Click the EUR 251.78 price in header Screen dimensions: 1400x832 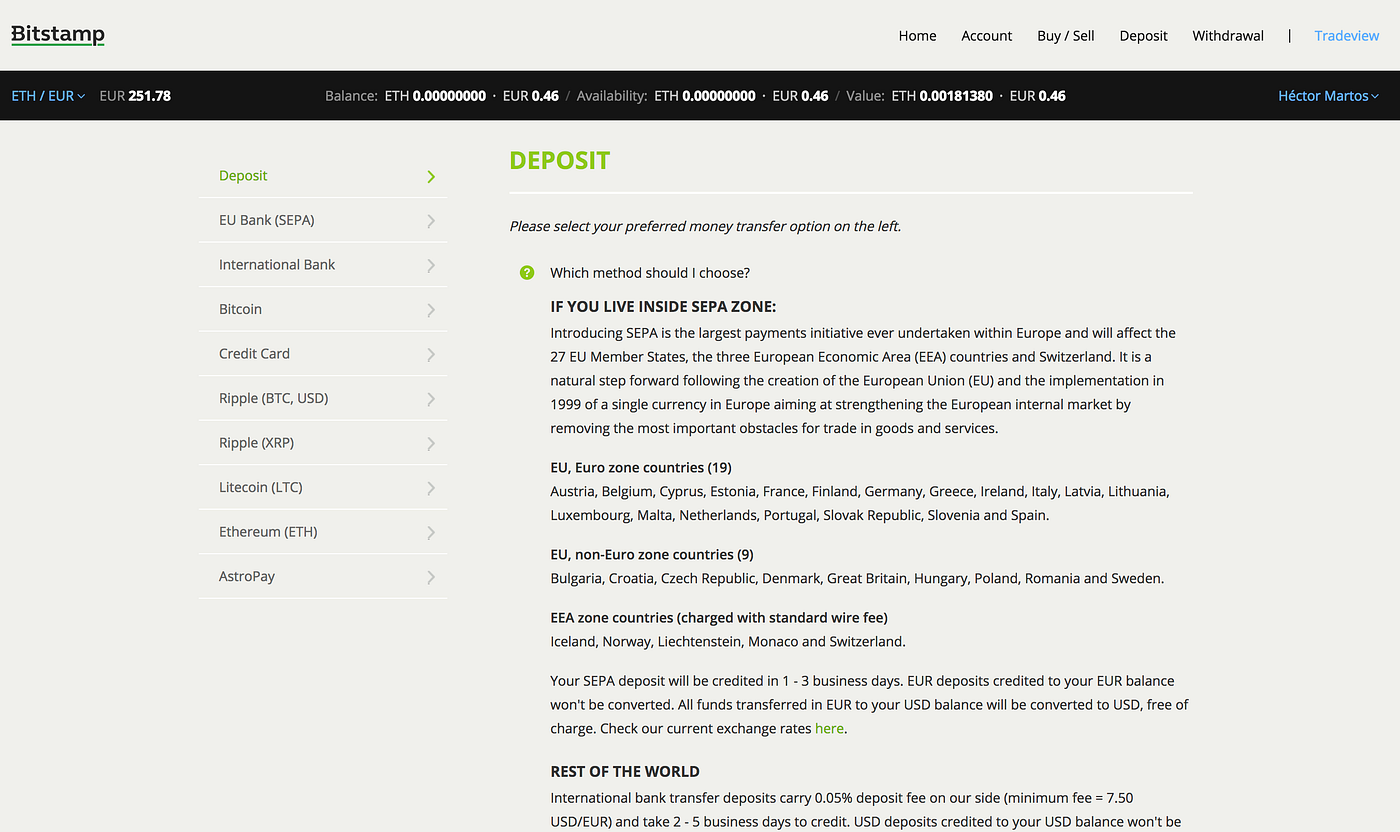[135, 96]
